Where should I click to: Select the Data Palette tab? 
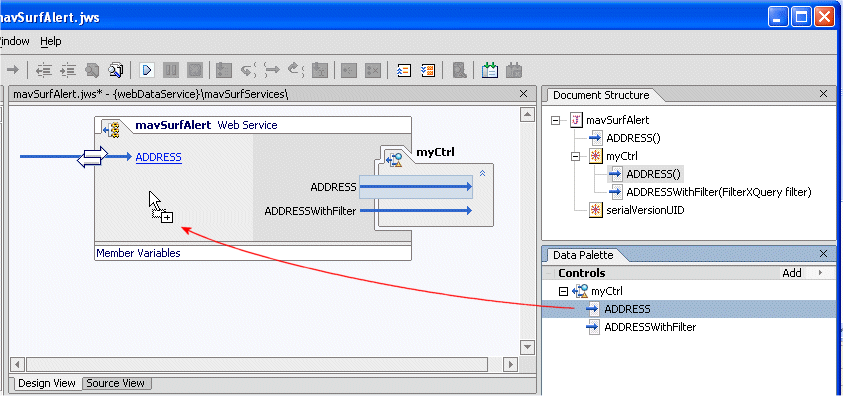pyautogui.click(x=583, y=255)
